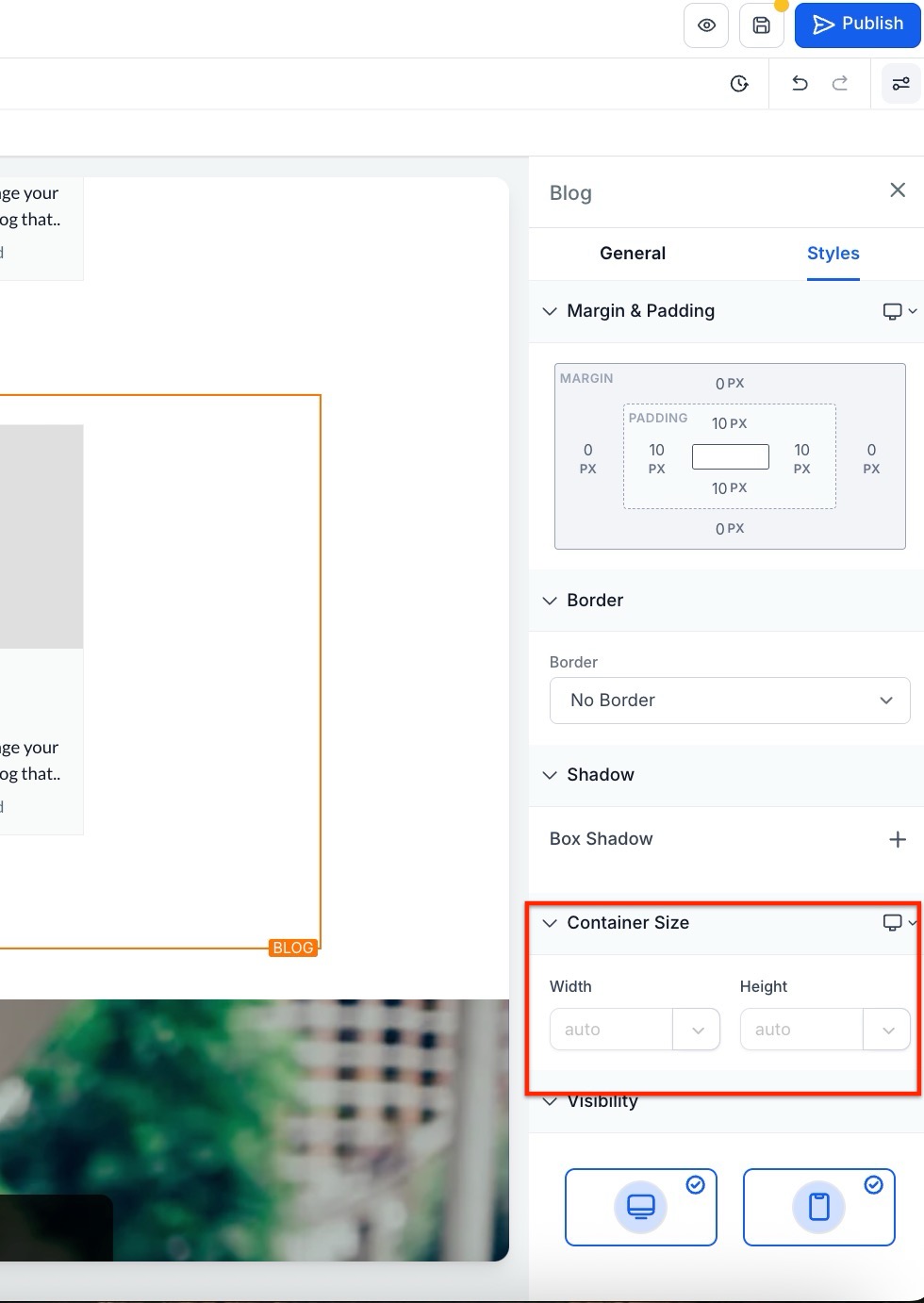Open device selector beside Container Size
The height and width of the screenshot is (1303, 924).
(899, 922)
